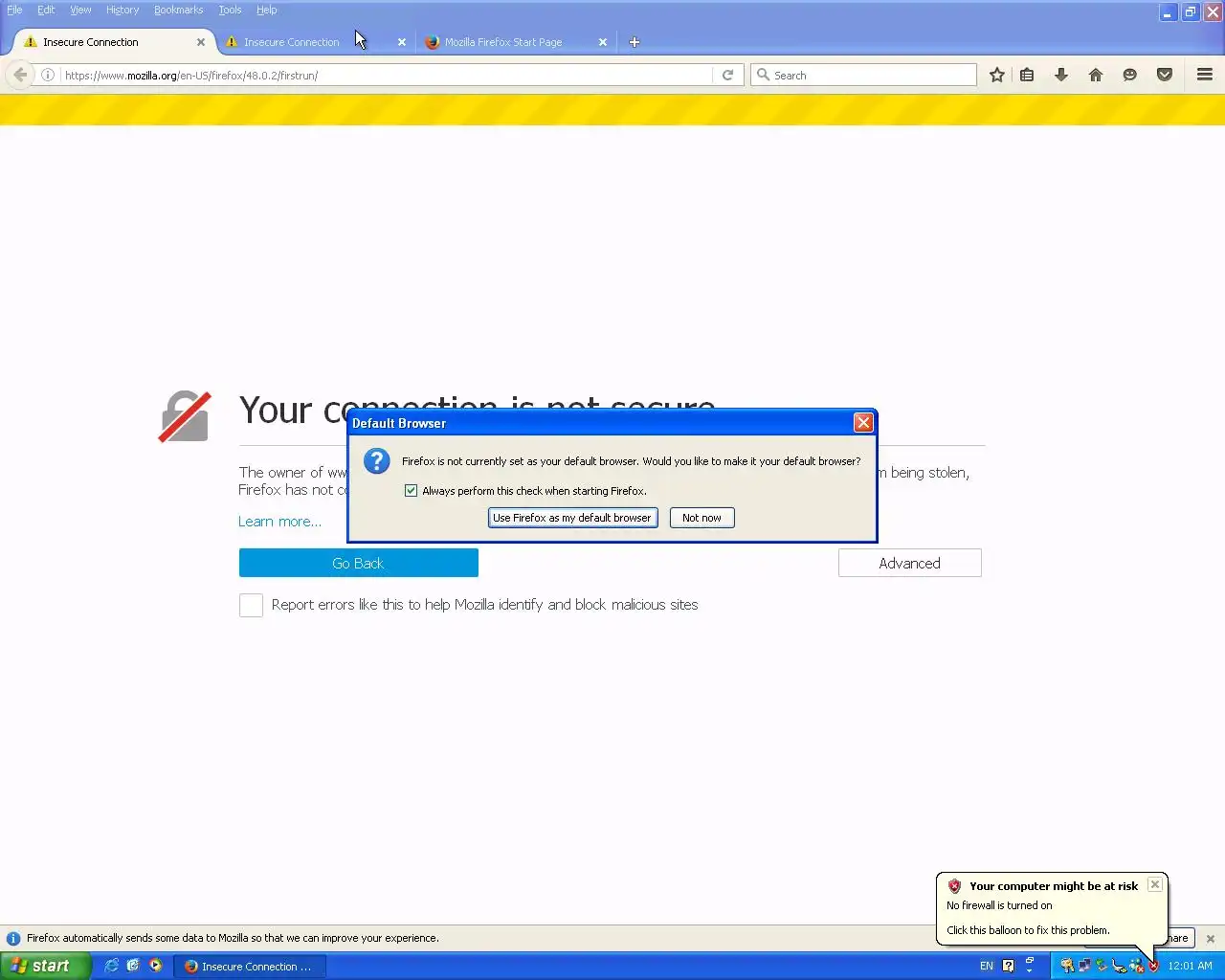1225x980 pixels.
Task: Click the Advanced button
Action: pos(909,563)
